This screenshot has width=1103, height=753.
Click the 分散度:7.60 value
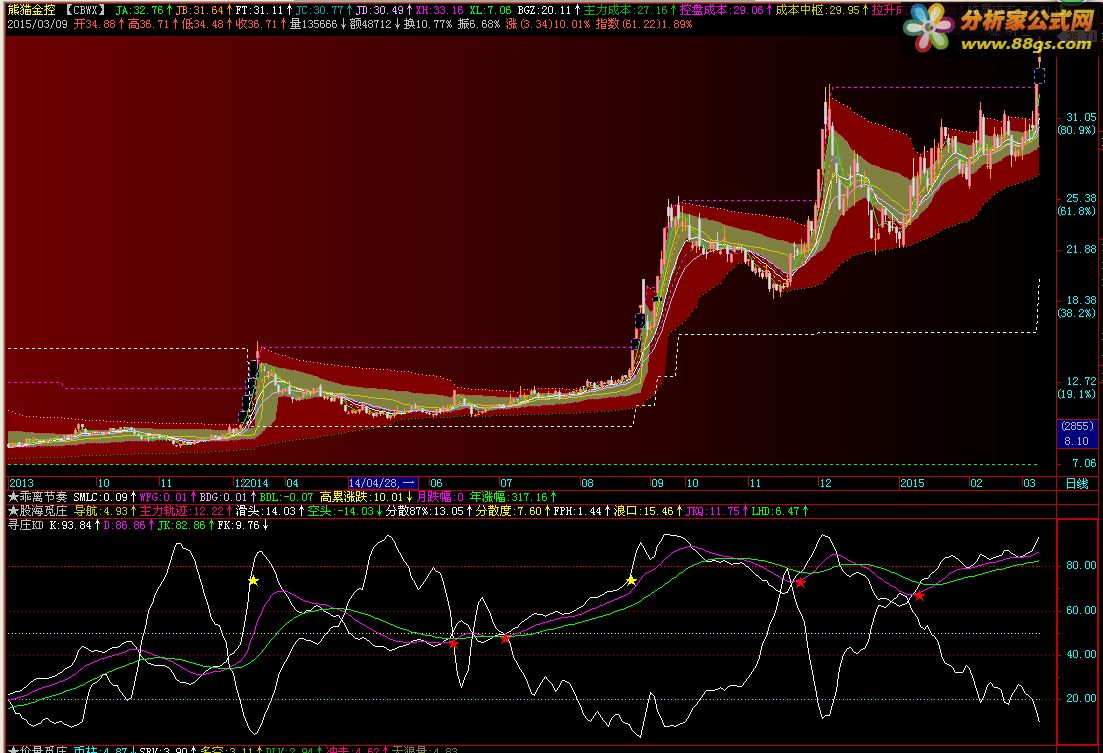tap(508, 511)
